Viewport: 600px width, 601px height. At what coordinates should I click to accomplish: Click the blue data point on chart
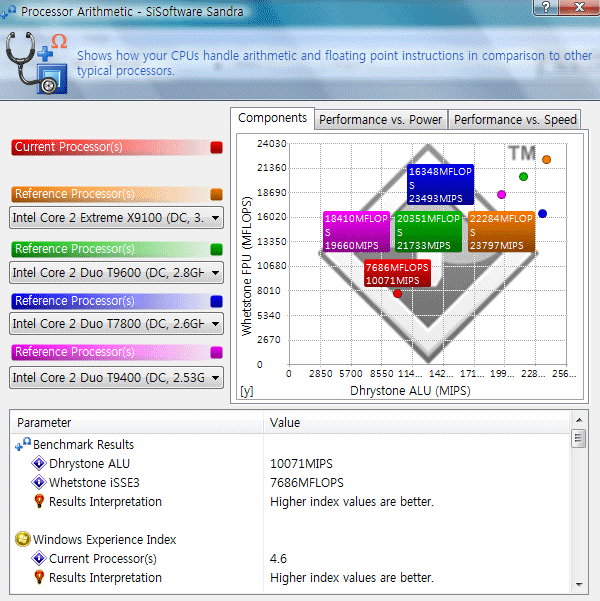(542, 213)
